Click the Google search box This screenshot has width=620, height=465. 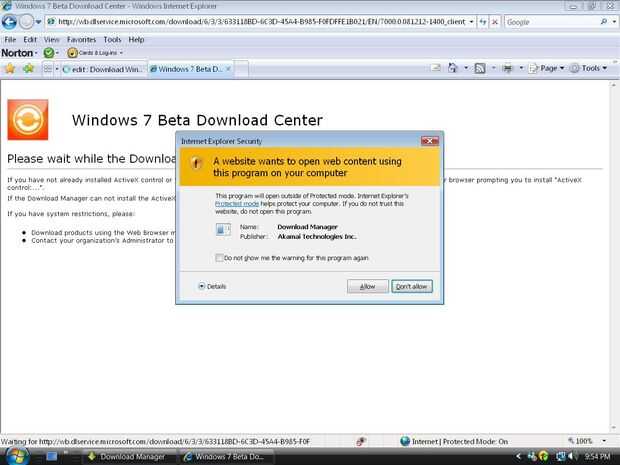tap(552, 22)
